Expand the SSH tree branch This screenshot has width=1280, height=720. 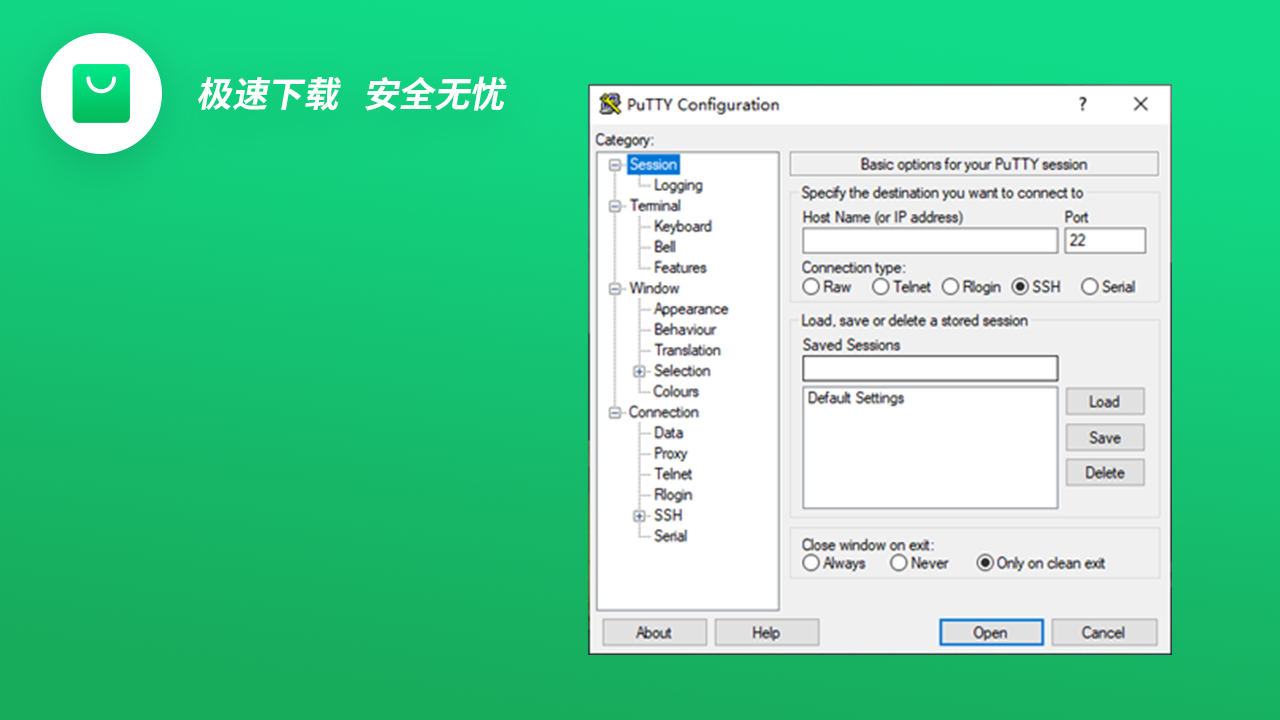[x=639, y=515]
